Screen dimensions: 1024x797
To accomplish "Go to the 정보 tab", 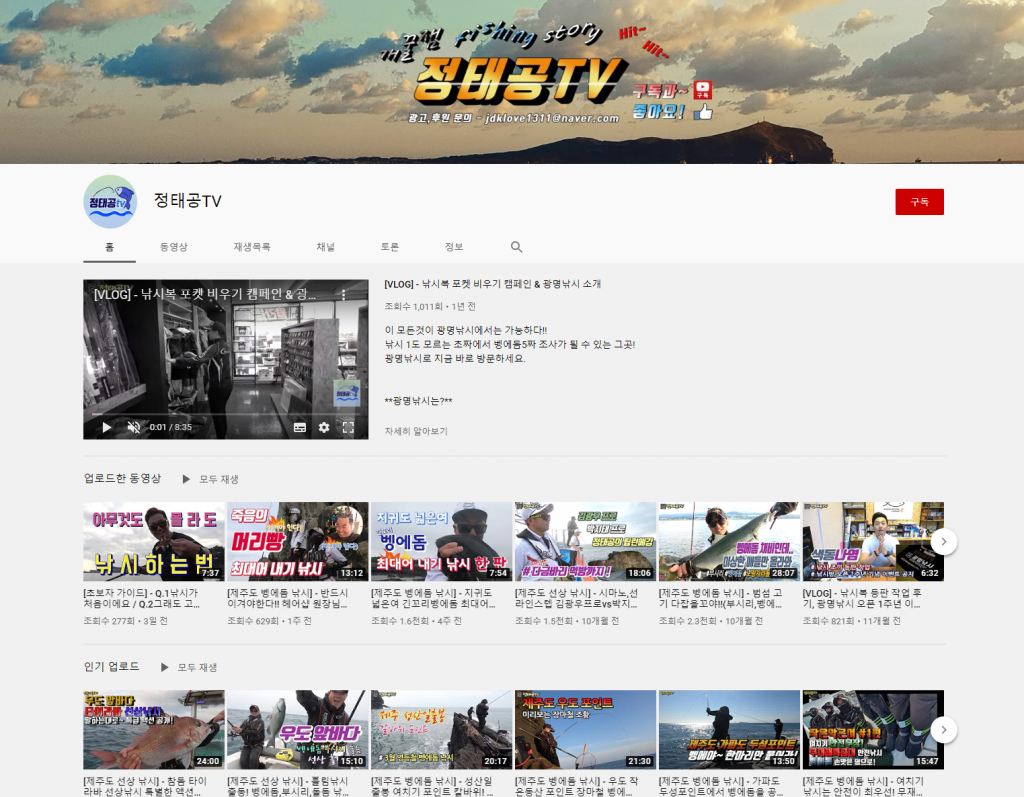I will tap(454, 247).
